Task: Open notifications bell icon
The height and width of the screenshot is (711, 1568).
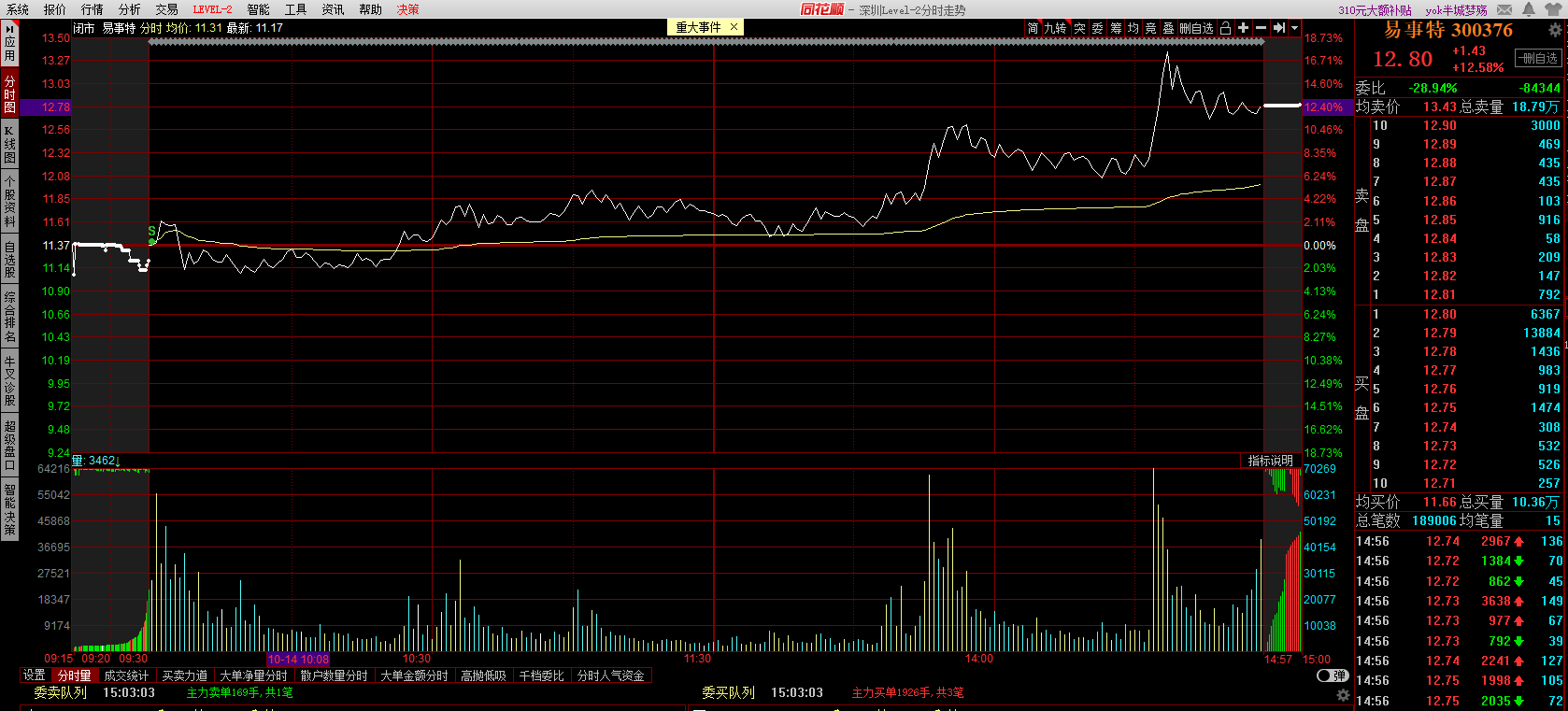Action: 1529,9
